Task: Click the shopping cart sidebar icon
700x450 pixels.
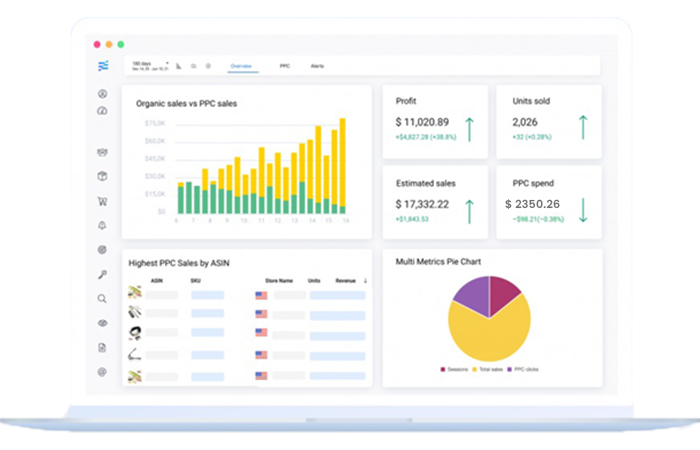Action: (x=102, y=201)
